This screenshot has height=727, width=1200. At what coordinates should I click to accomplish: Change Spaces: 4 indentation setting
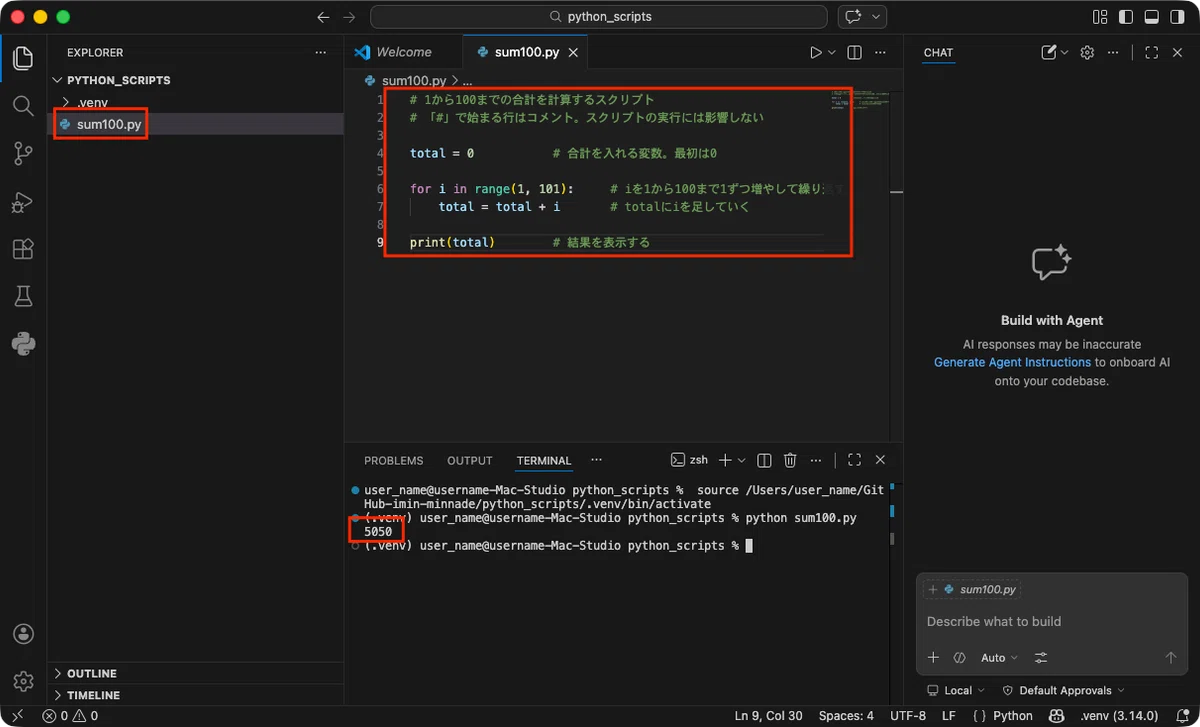pyautogui.click(x=846, y=716)
